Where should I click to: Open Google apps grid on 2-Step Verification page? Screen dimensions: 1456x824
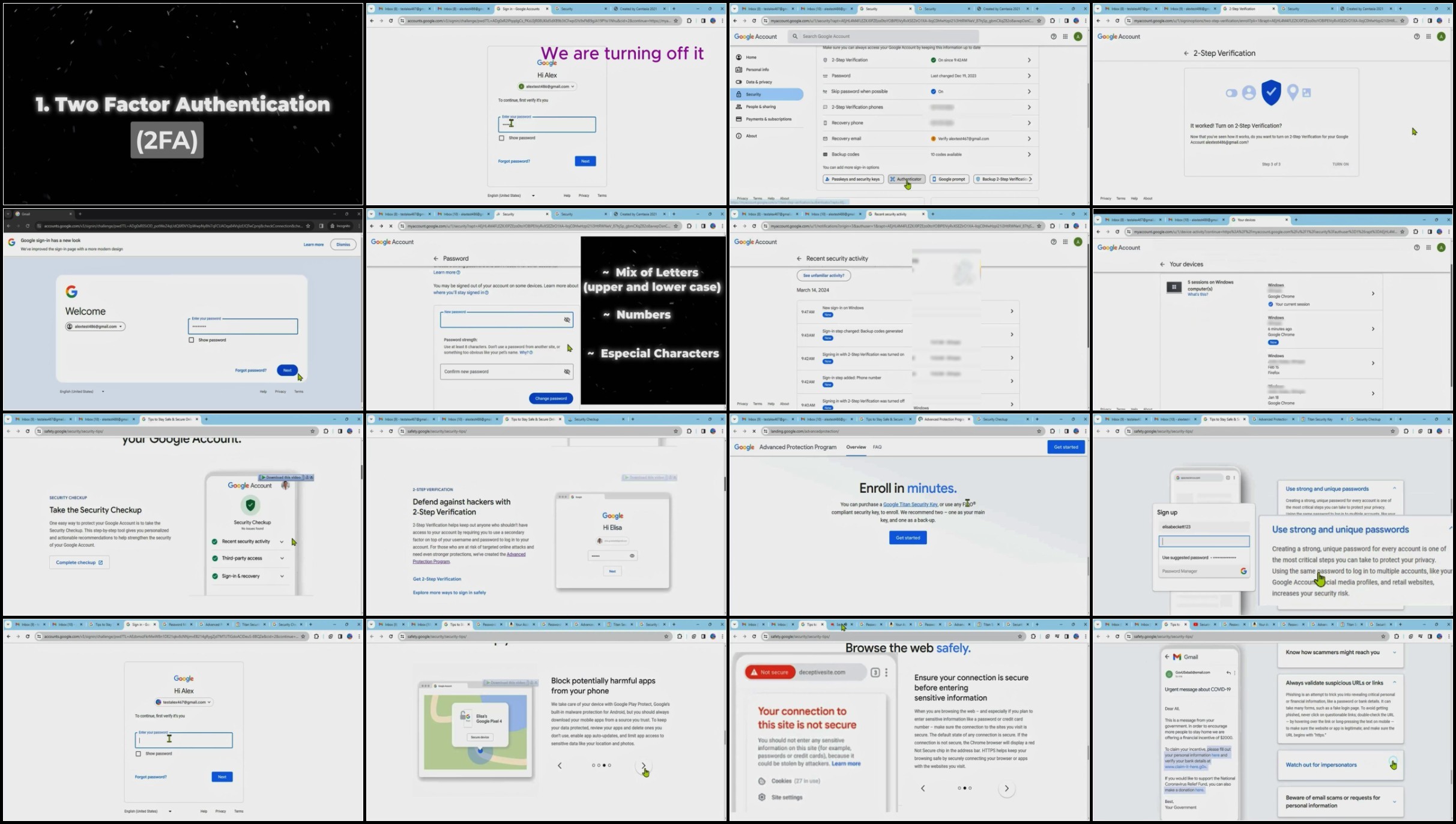[x=1429, y=37]
